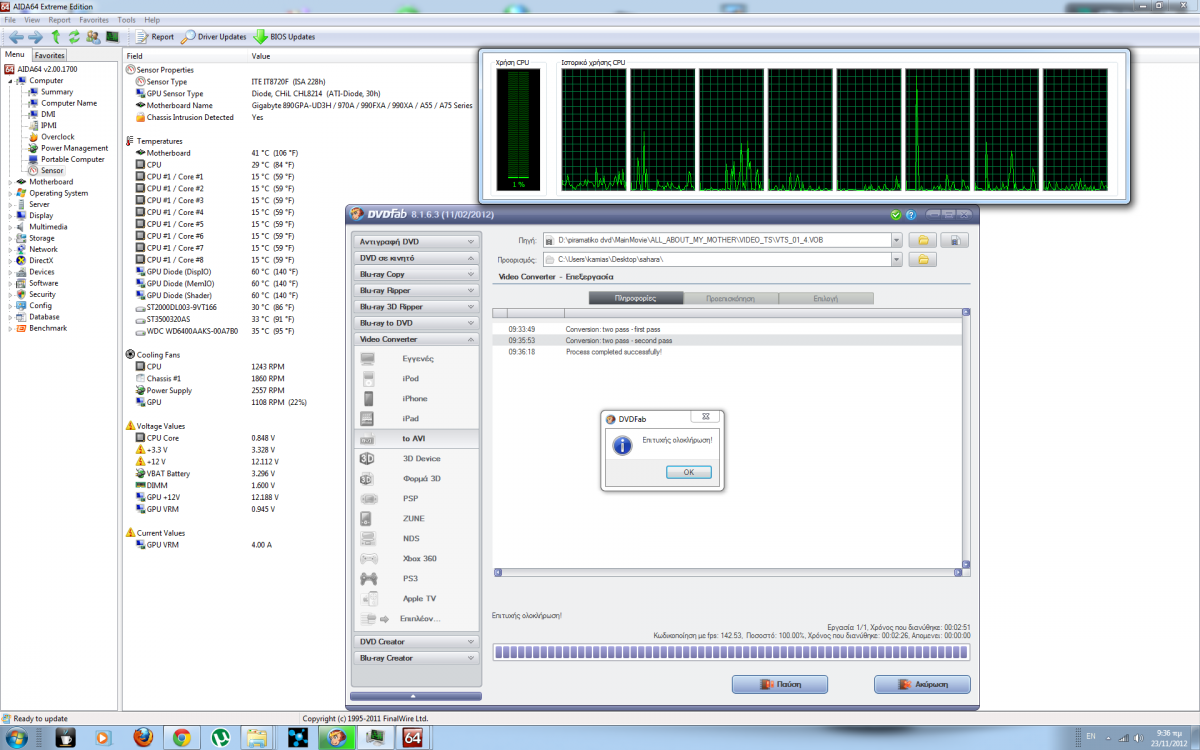Click the AIDA64 Forward arrow icon
This screenshot has height=750, width=1200.
pos(36,37)
